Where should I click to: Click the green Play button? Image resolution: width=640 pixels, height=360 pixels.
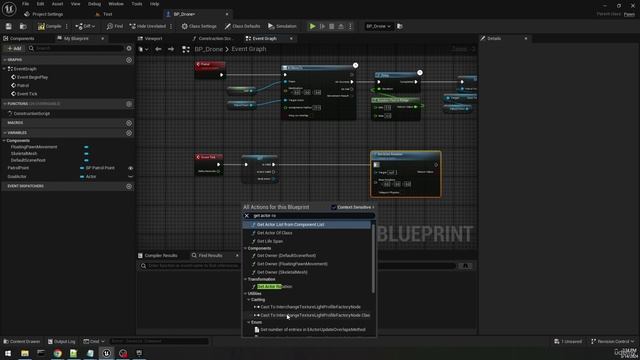point(313,26)
